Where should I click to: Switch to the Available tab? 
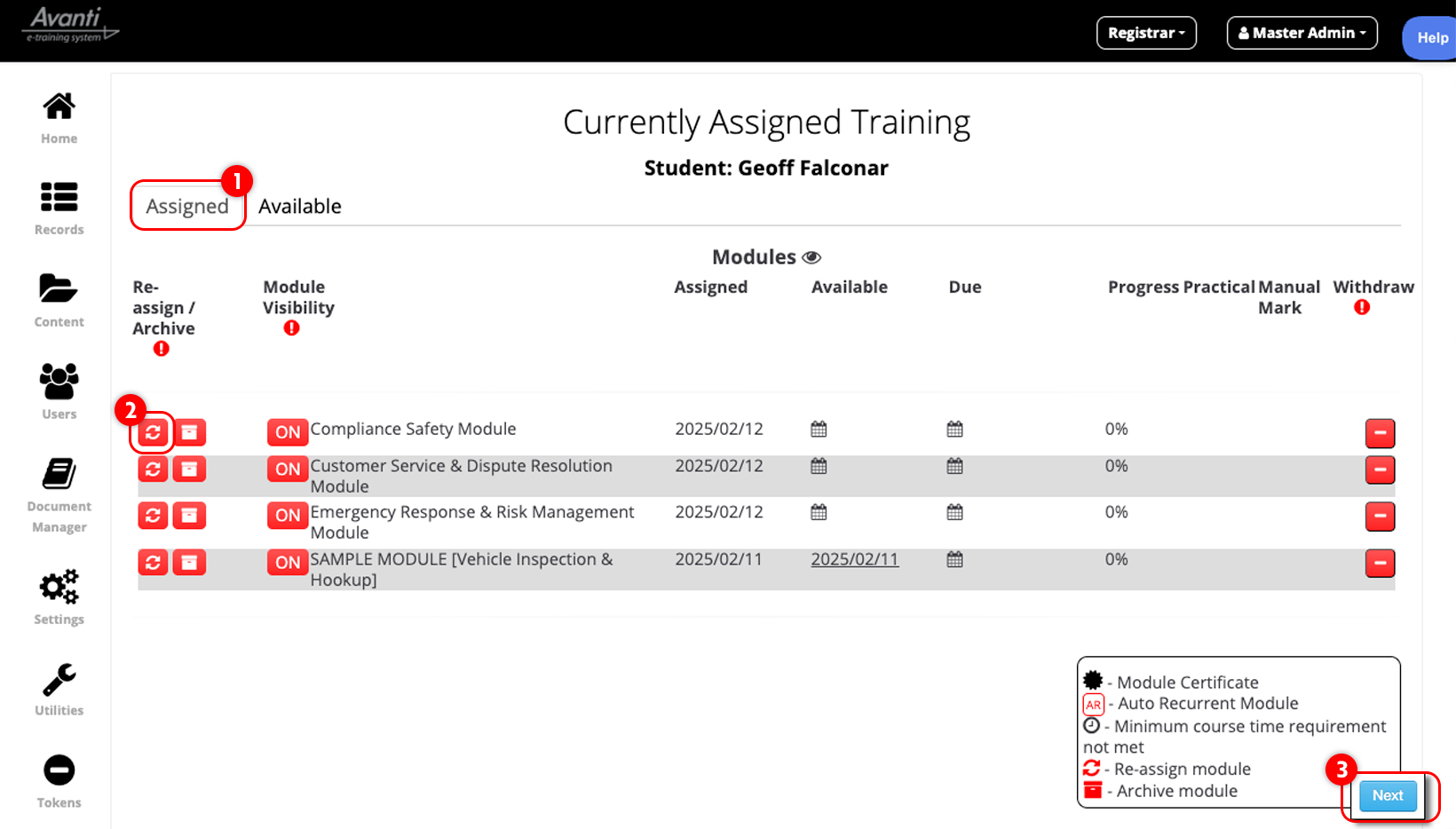(x=300, y=206)
